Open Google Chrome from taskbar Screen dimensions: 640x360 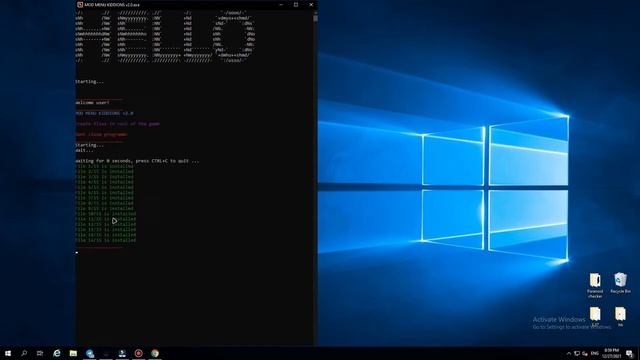(x=155, y=353)
